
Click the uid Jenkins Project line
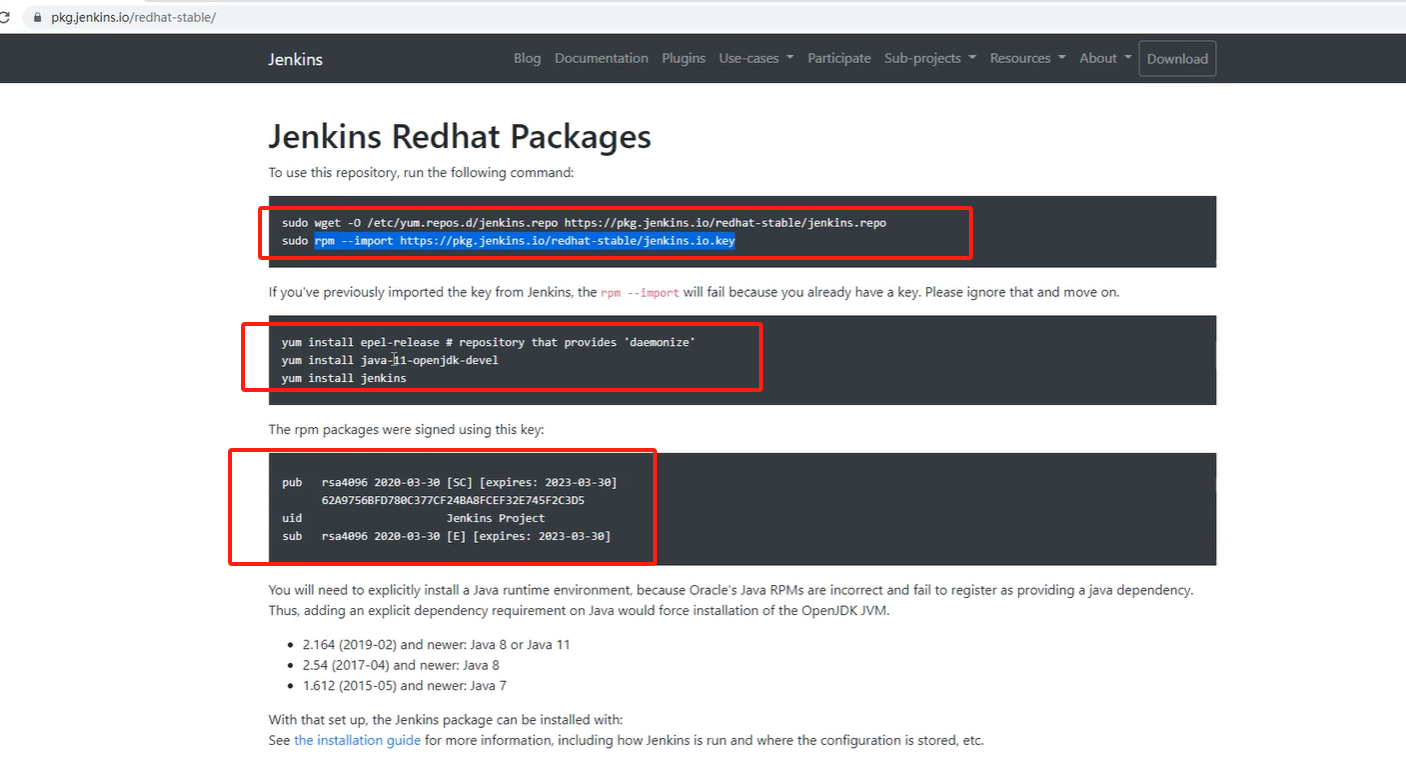click(413, 518)
